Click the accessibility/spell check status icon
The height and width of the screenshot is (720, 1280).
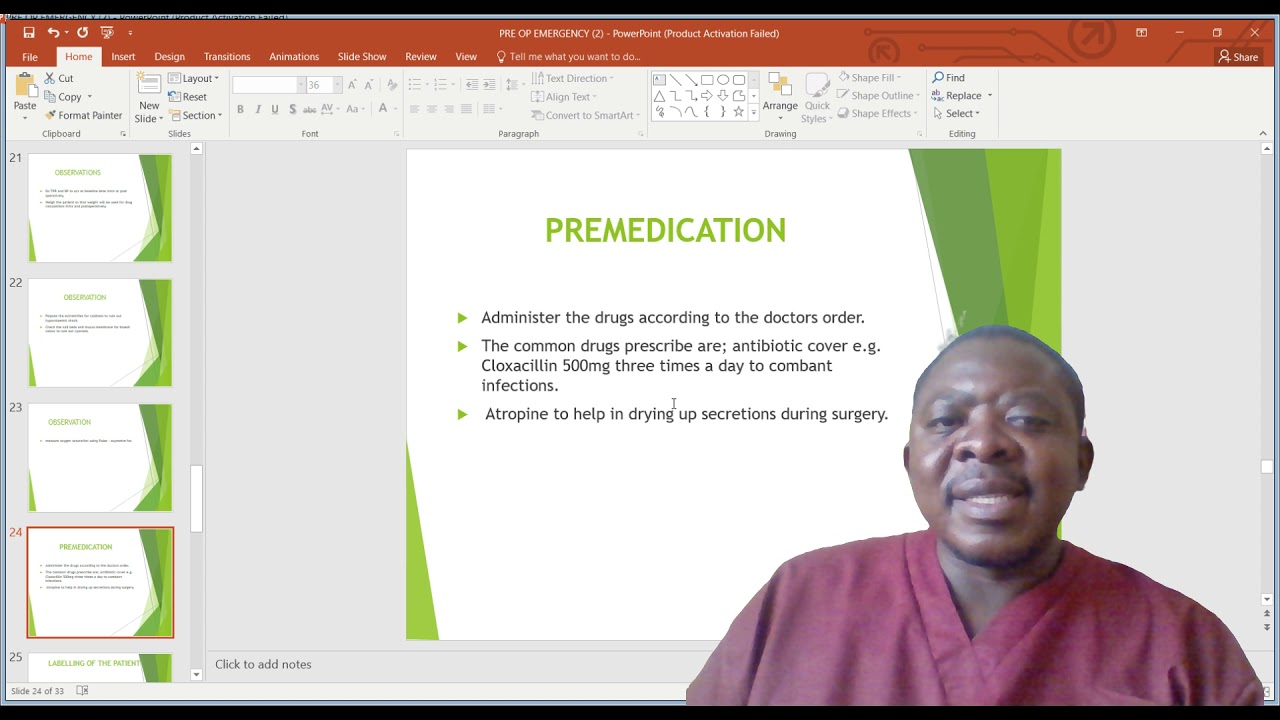82,691
